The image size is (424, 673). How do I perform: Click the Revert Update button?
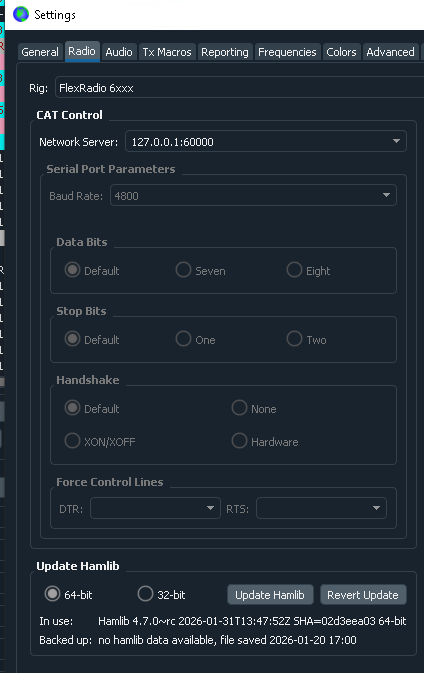pos(363,594)
